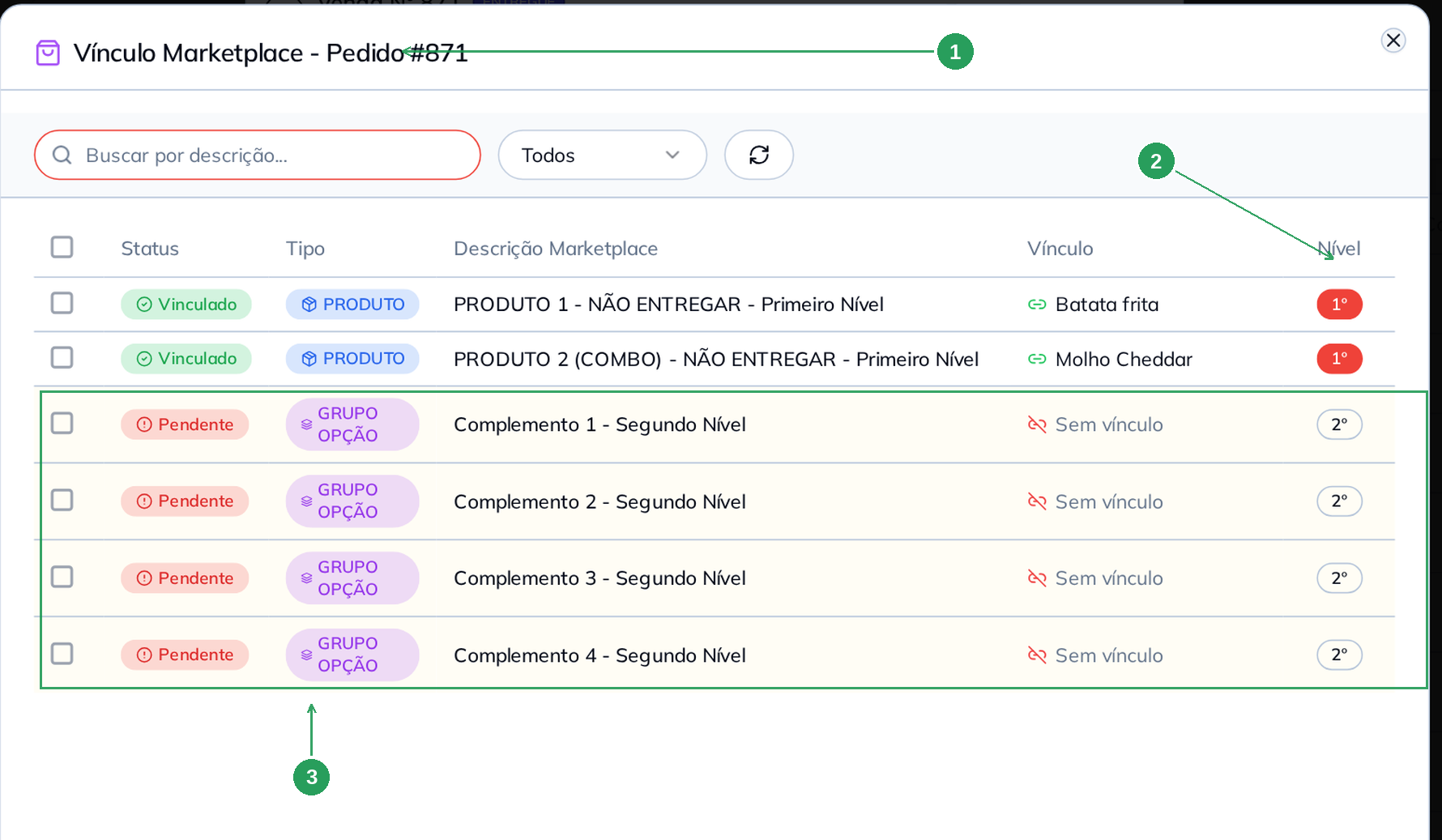
Task: Click the GRUPO OPÇÃO tag for Complemento 3
Action: (352, 578)
